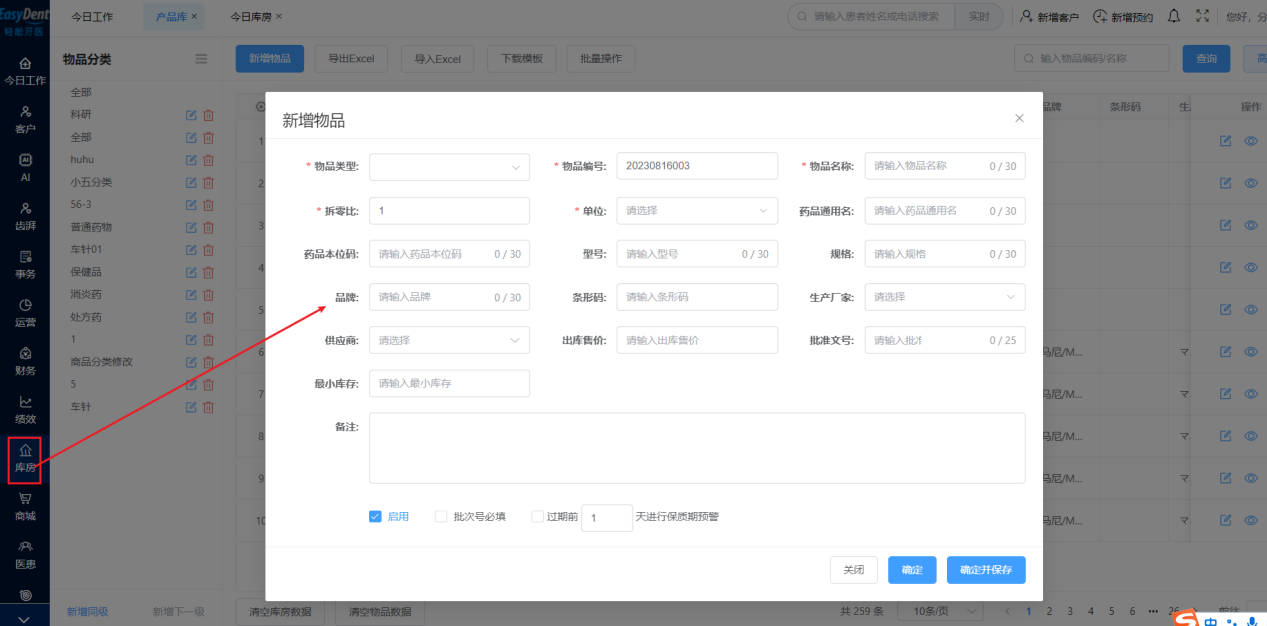Edit the 保健品 category
Viewport: 1267px width, 626px height.
tap(191, 272)
